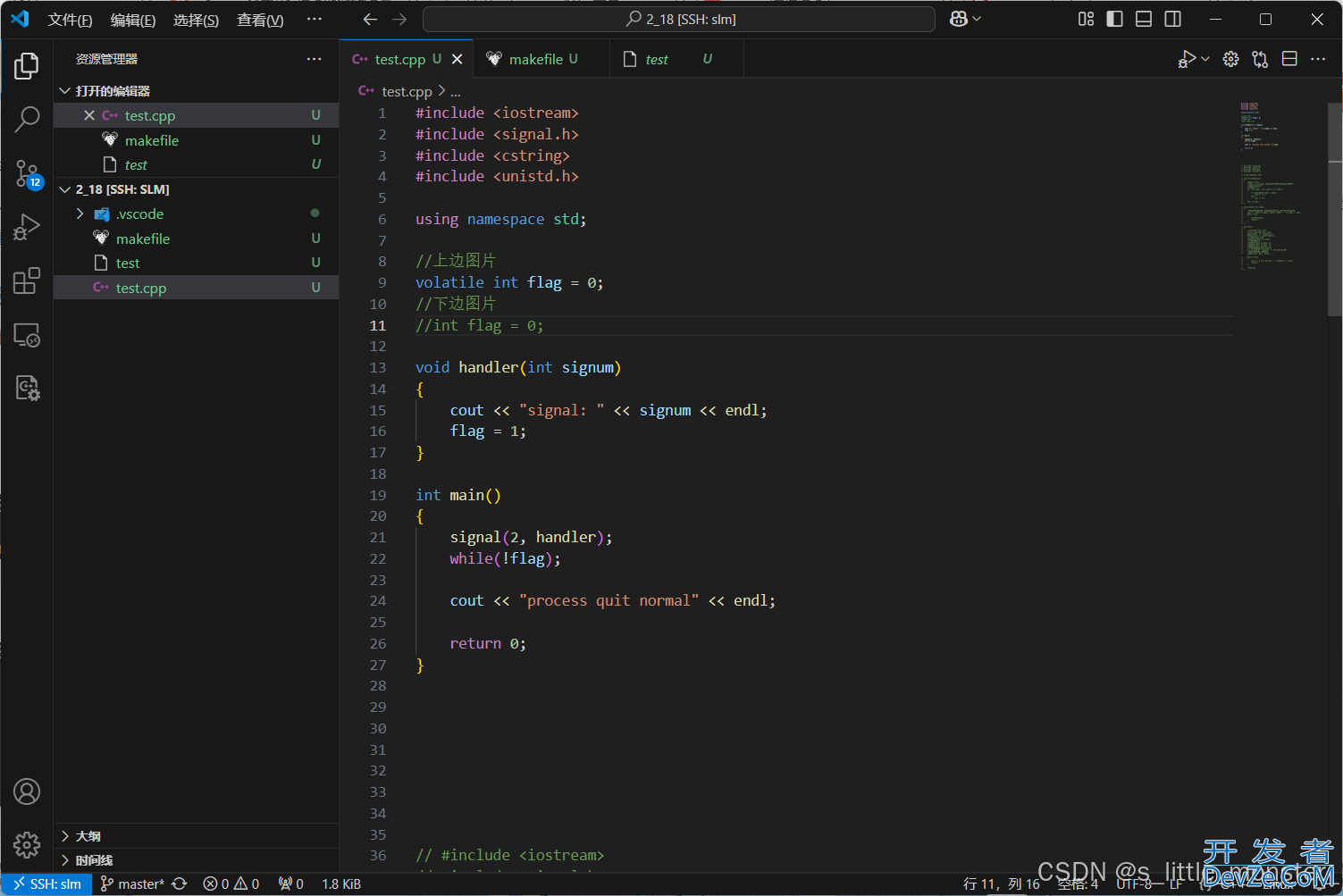
Task: Open test file in the 2_18 folder tree
Action: click(196, 263)
